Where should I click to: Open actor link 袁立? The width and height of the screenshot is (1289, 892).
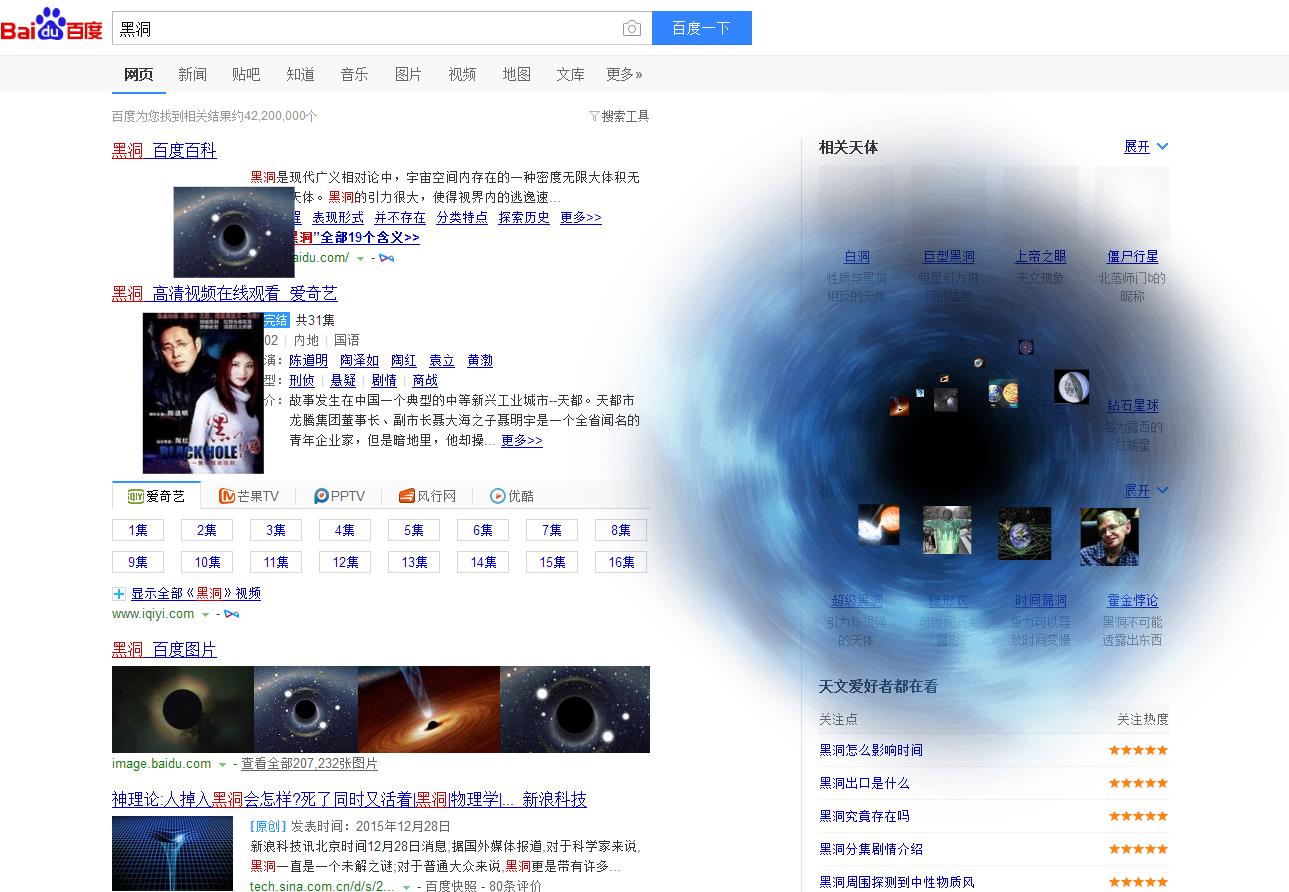click(442, 361)
